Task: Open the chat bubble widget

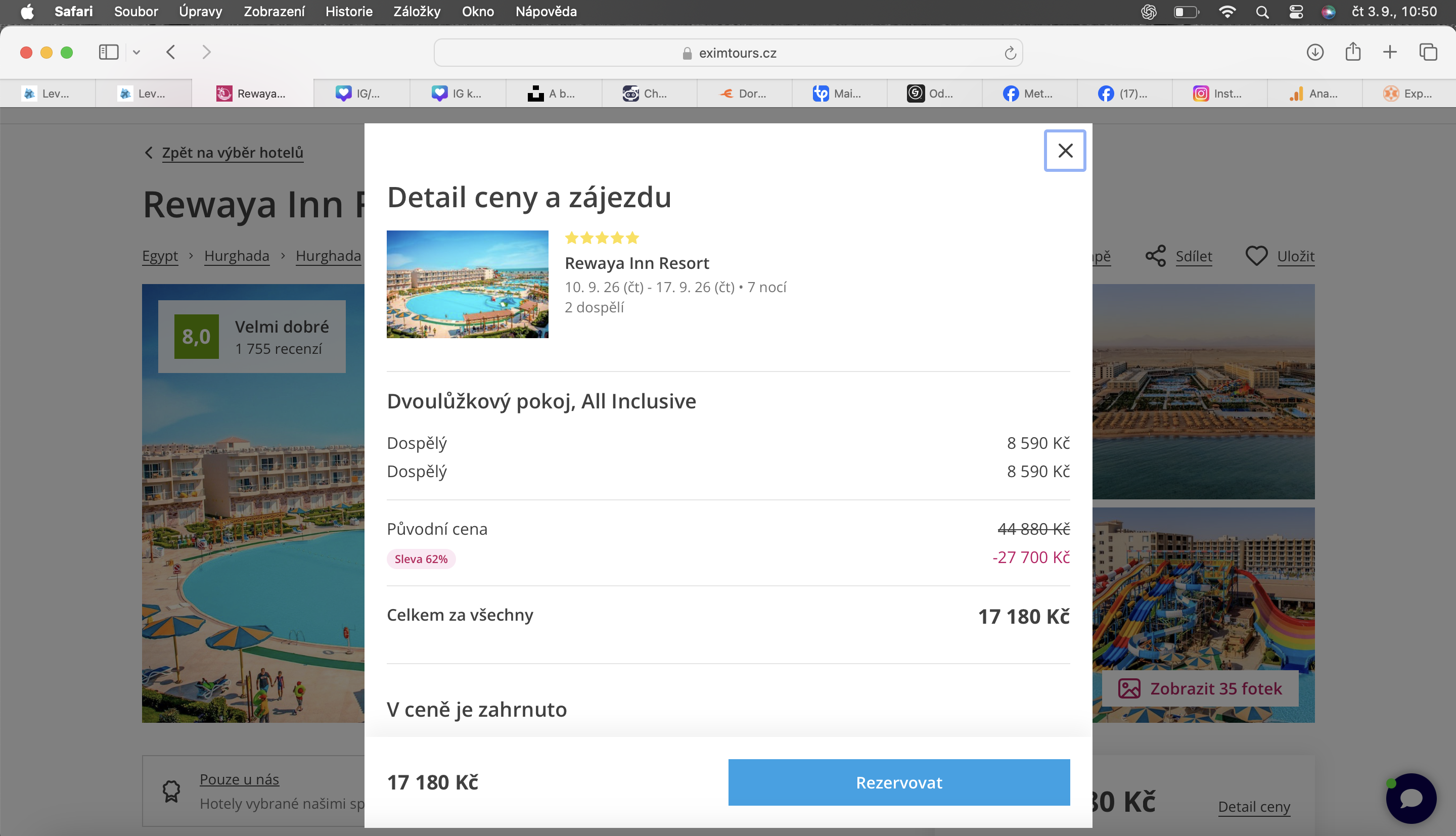Action: 1411,798
